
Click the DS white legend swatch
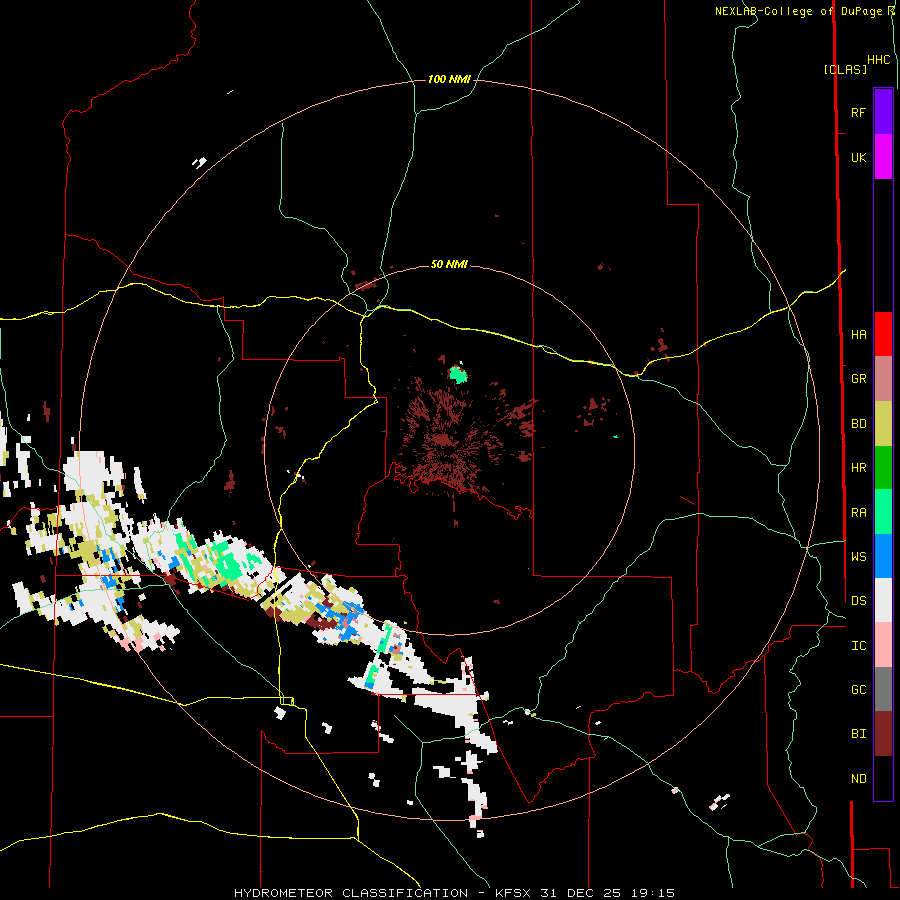tap(883, 600)
